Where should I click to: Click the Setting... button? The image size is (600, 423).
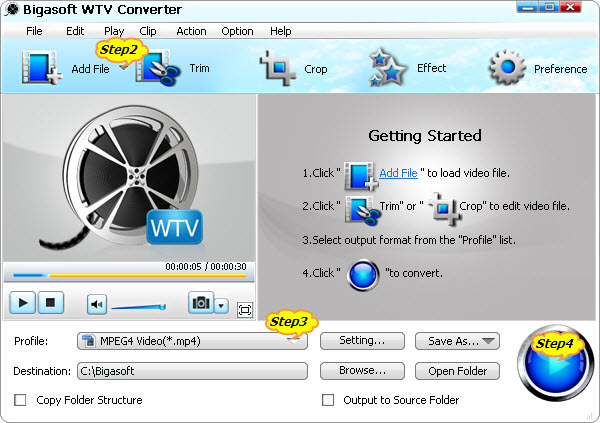(x=362, y=341)
